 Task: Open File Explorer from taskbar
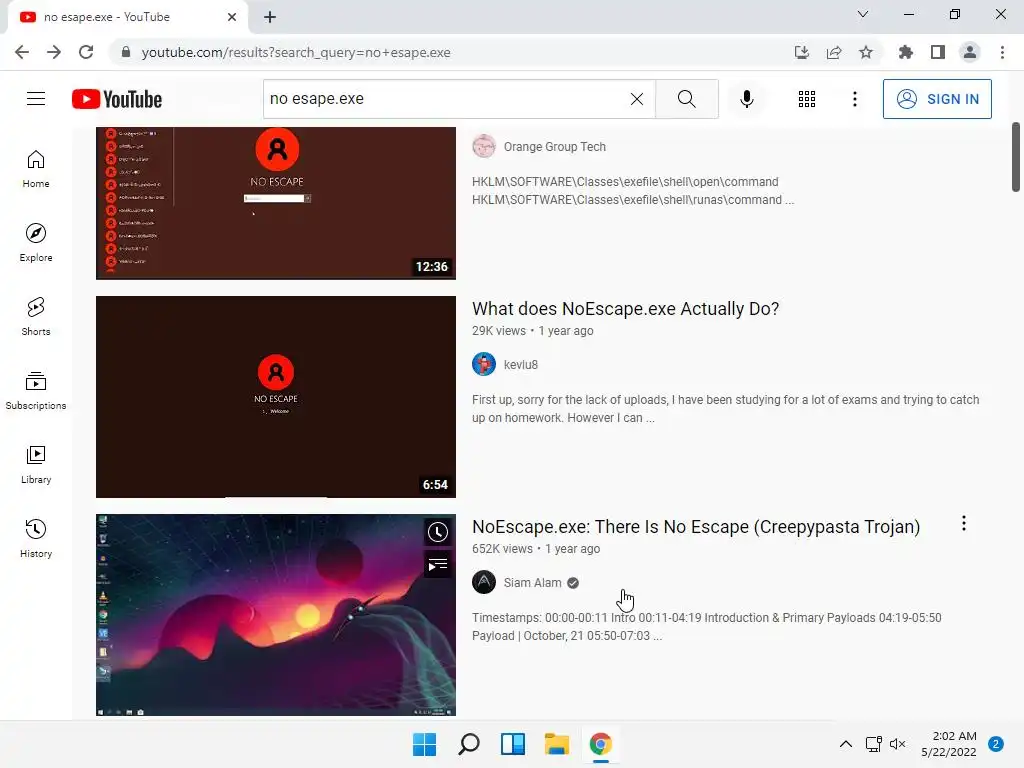pyautogui.click(x=557, y=744)
